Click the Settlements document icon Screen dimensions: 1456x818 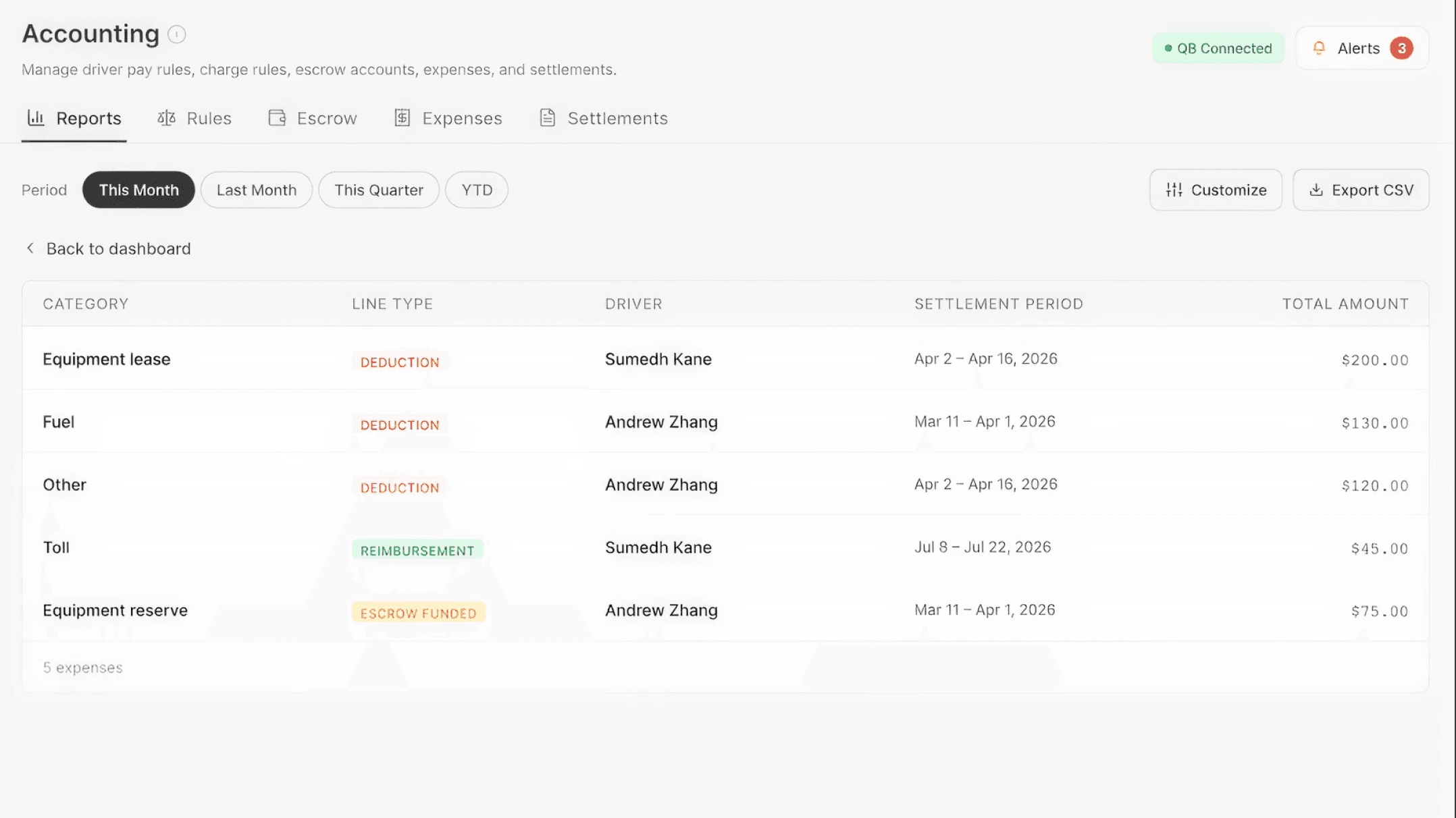coord(548,118)
